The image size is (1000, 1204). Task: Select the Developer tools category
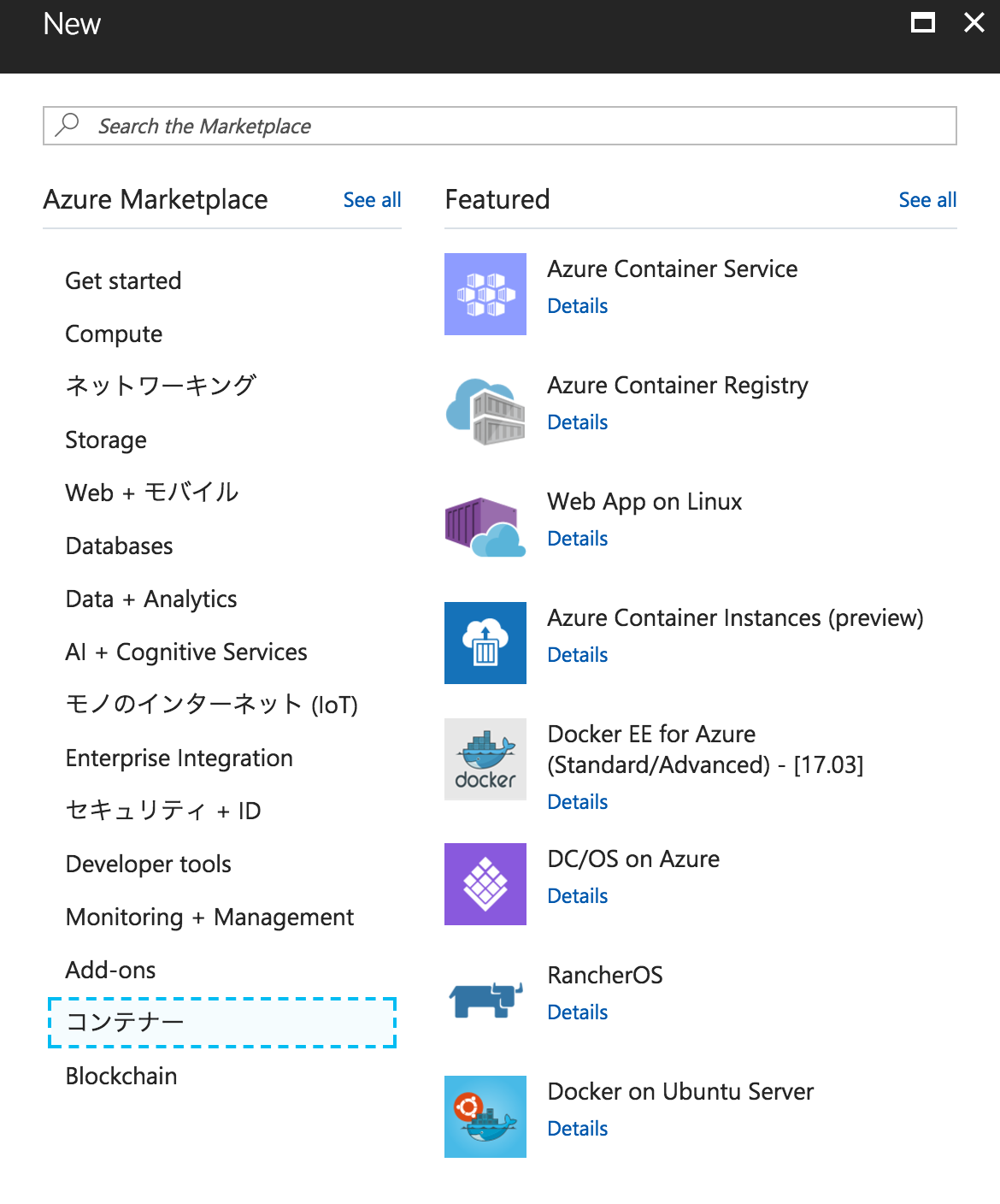(149, 864)
